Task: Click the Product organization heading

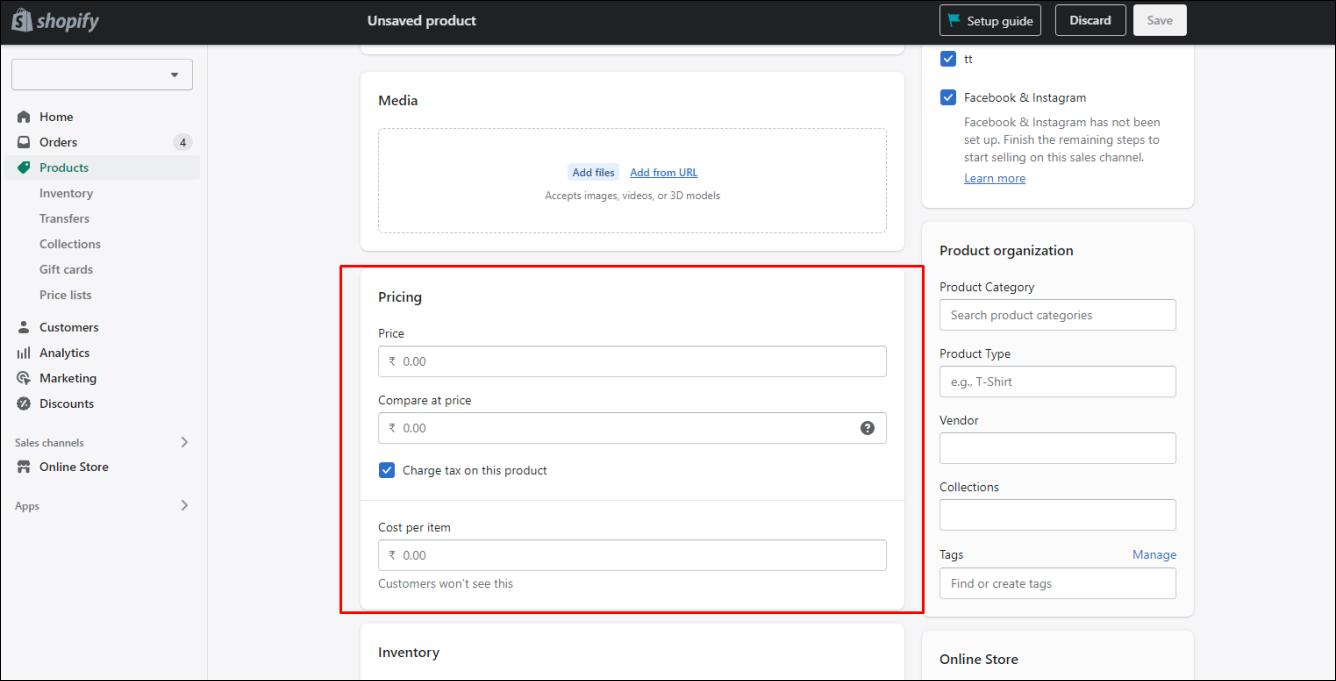Action: pos(1006,251)
